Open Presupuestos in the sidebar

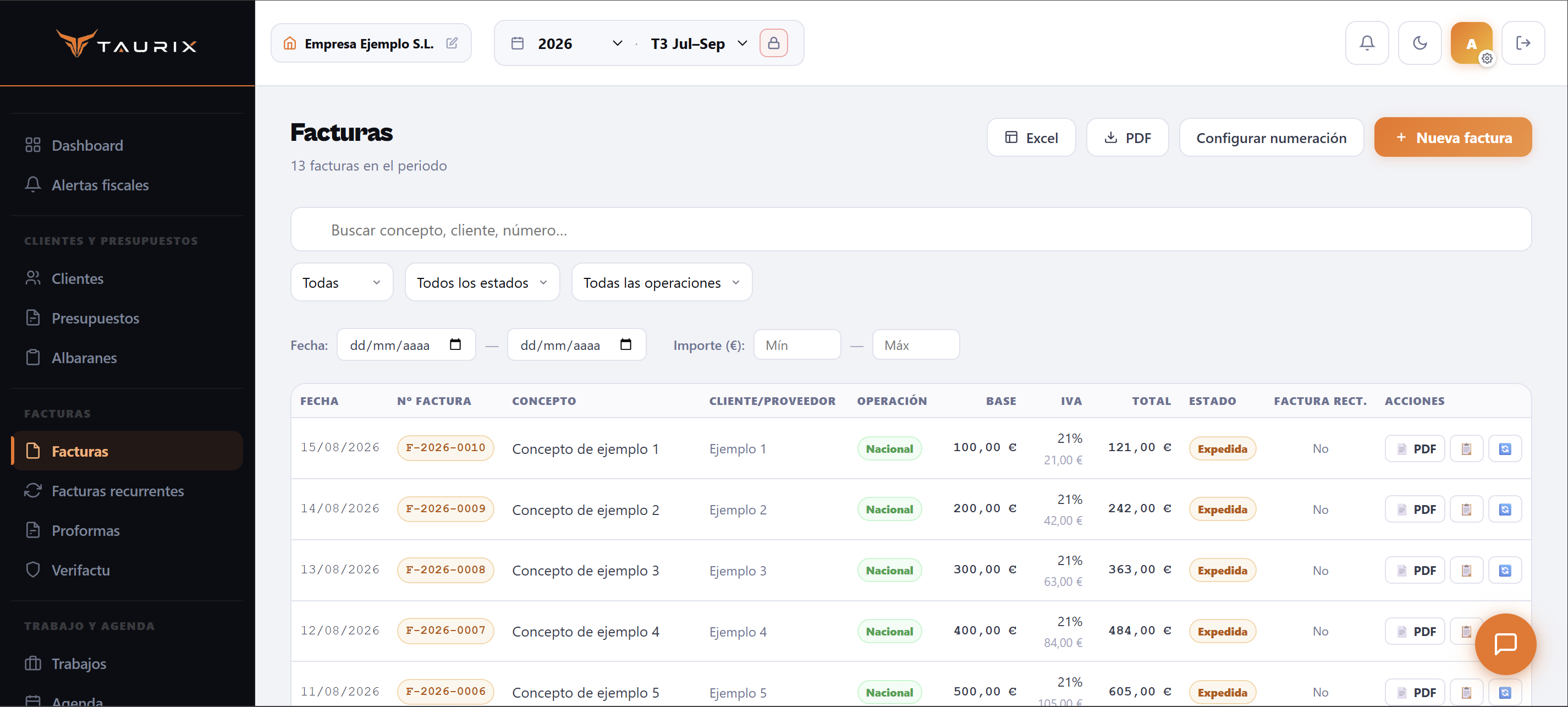tap(126, 318)
